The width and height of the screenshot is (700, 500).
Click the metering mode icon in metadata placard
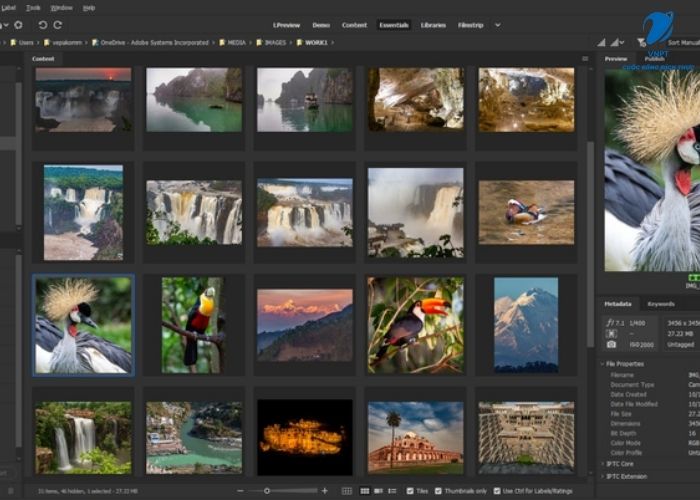click(611, 333)
